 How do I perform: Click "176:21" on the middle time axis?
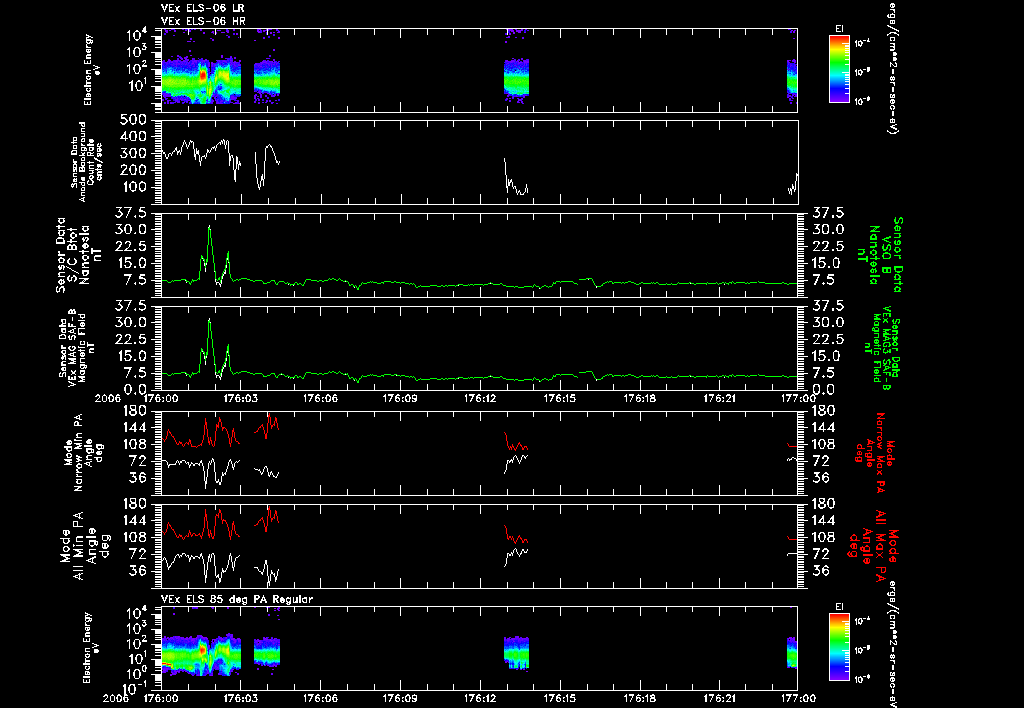pos(719,398)
